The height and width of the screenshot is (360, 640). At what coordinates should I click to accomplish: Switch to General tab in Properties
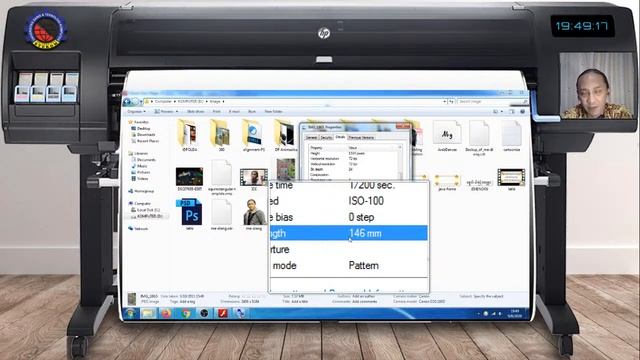(x=311, y=138)
